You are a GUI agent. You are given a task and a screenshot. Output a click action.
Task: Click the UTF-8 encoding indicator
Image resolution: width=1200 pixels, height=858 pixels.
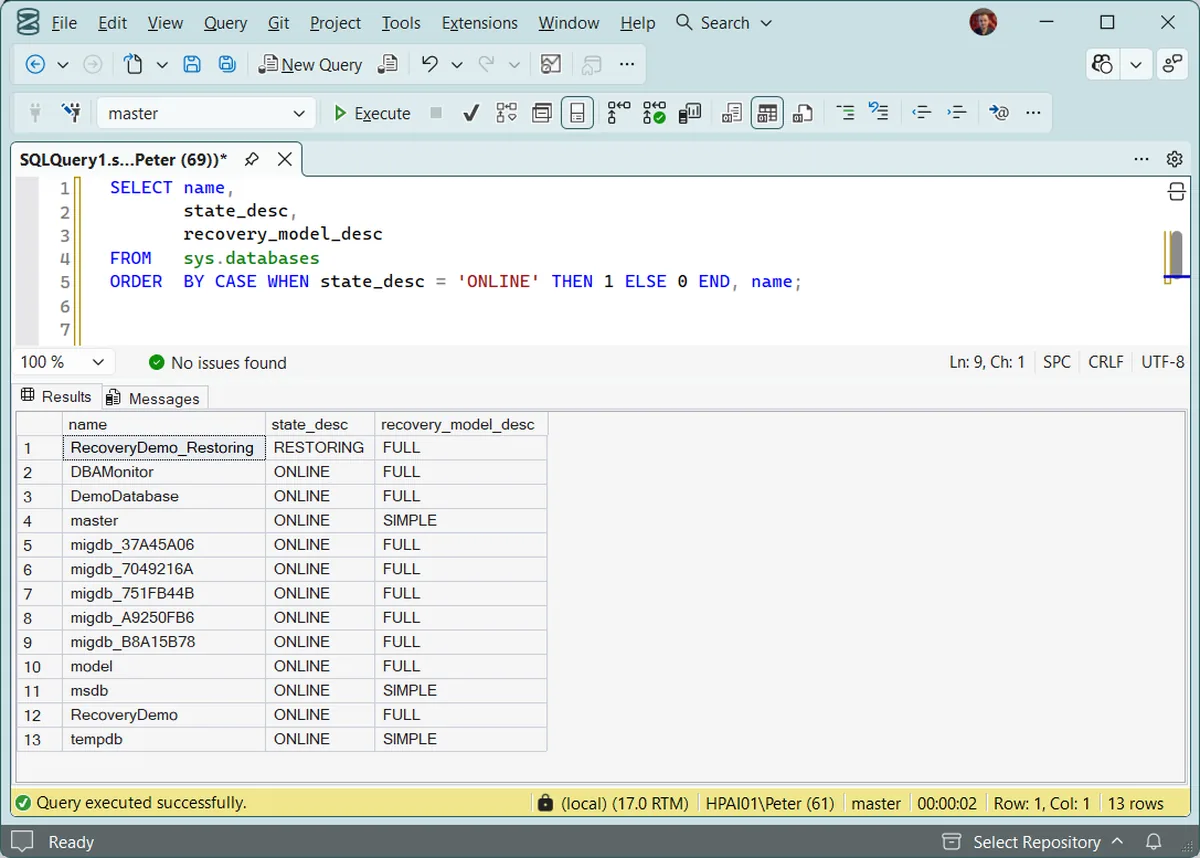click(x=1163, y=362)
